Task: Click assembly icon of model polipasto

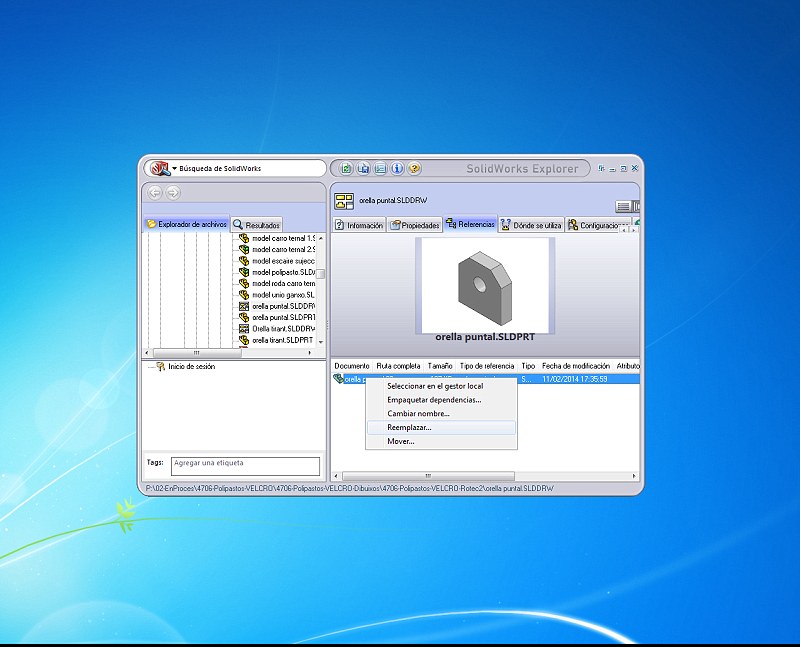Action: [244, 272]
